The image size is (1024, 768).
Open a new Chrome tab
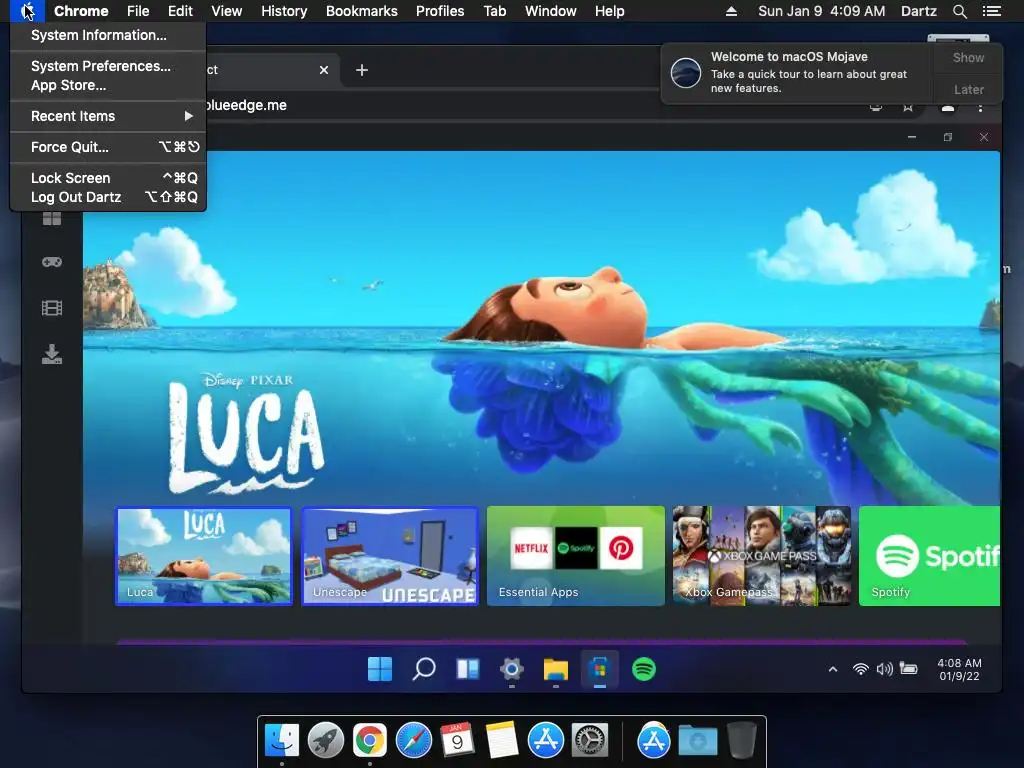coord(362,70)
